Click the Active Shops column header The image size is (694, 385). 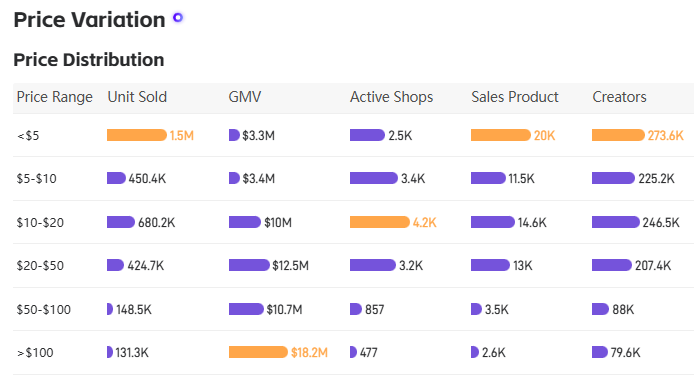[392, 97]
